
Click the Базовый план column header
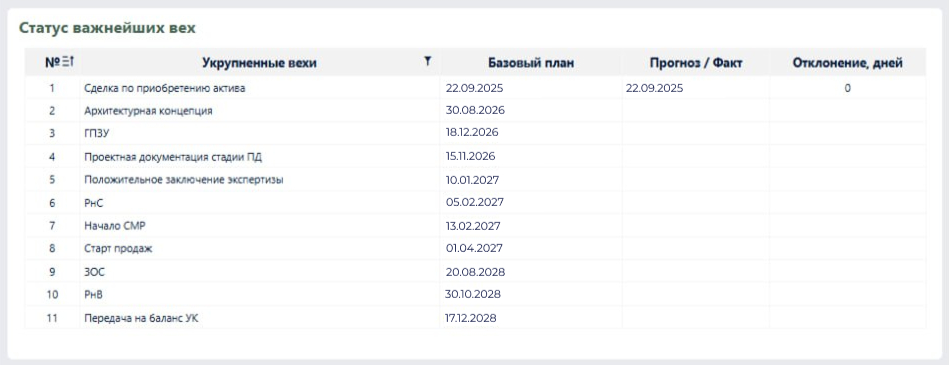pos(531,62)
